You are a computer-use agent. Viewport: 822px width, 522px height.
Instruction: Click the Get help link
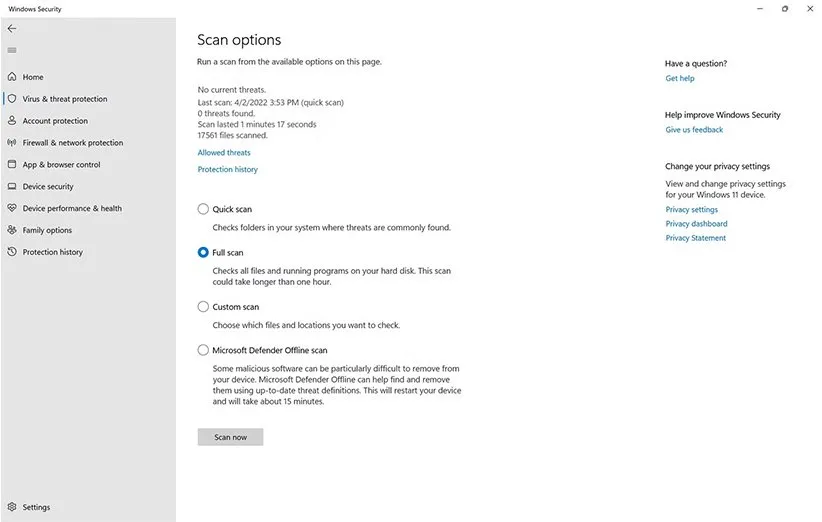tap(680, 78)
